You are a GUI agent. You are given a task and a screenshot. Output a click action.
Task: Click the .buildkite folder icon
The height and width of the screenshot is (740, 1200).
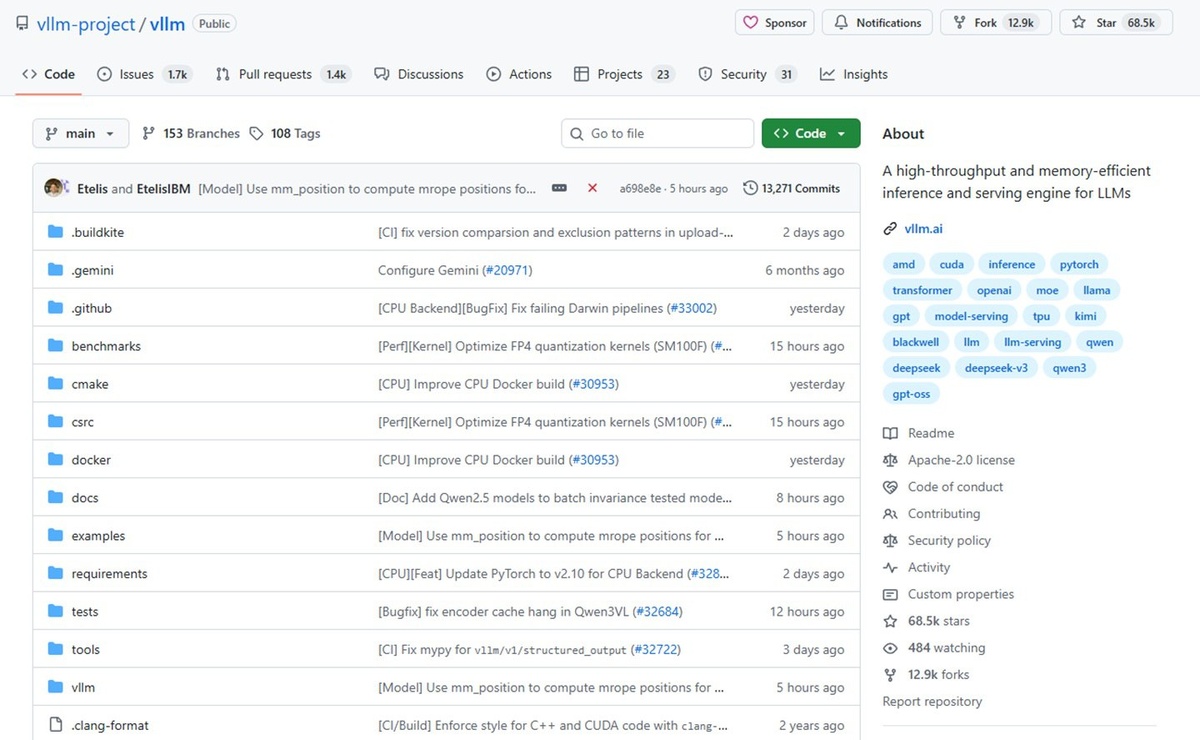[x=55, y=232]
